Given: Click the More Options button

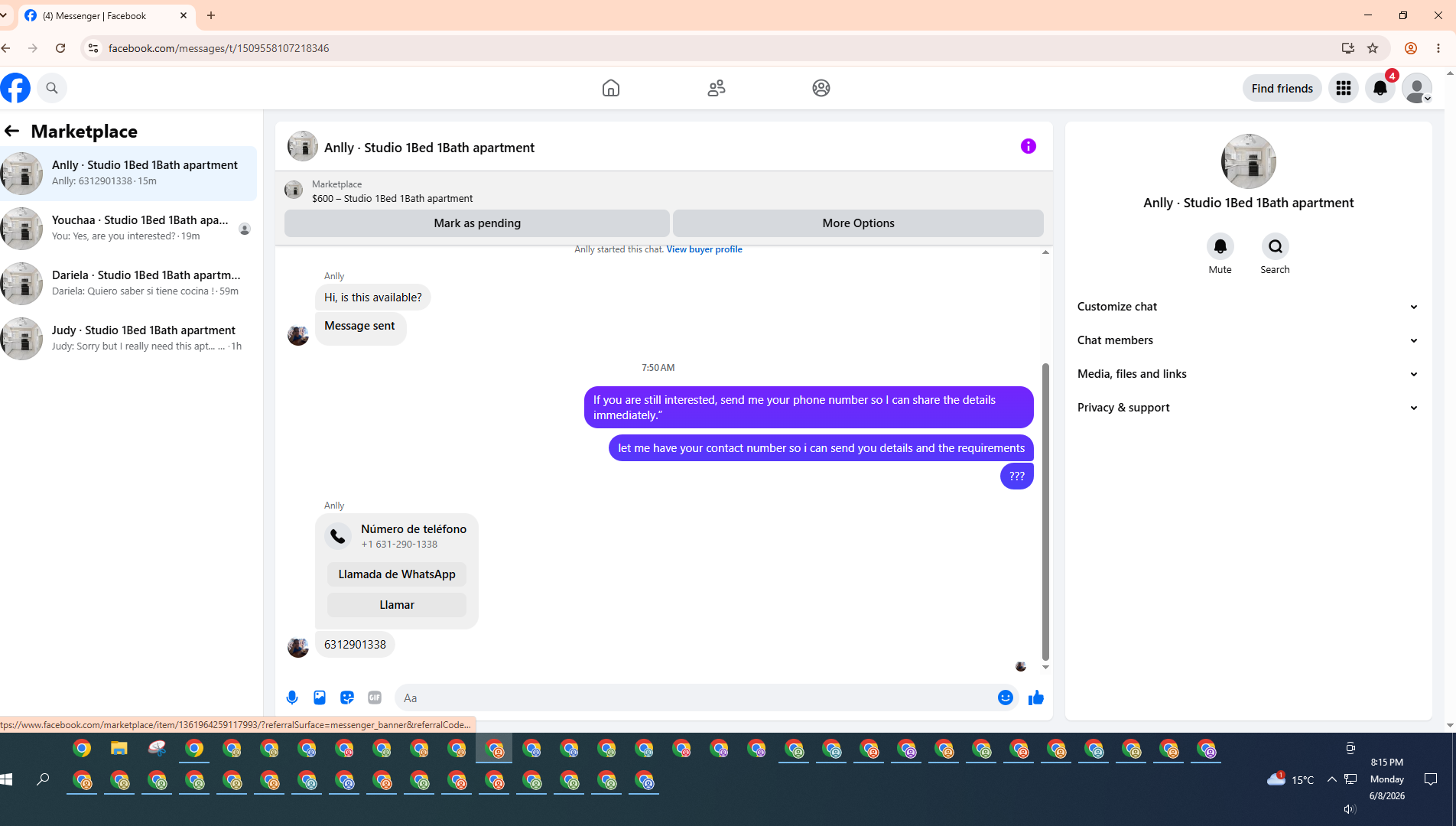Looking at the screenshot, I should [x=858, y=223].
